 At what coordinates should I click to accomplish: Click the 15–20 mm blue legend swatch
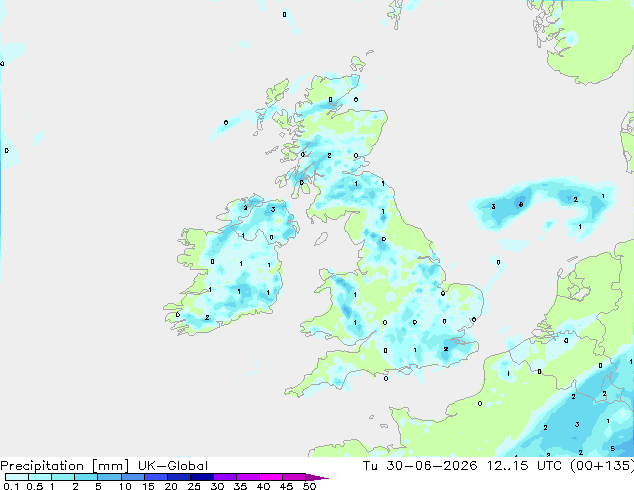(155, 477)
